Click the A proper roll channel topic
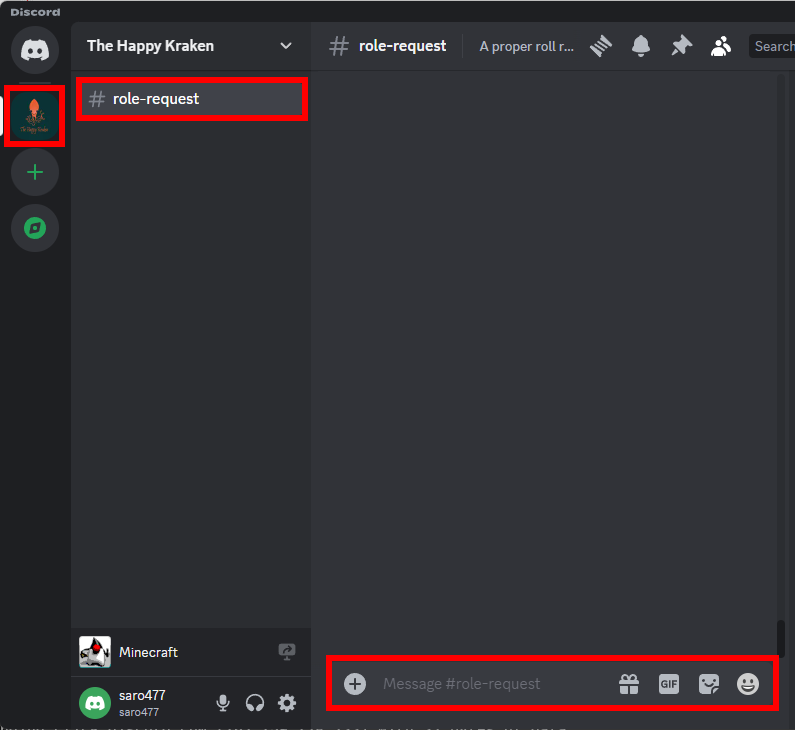The image size is (795, 730). (x=526, y=47)
